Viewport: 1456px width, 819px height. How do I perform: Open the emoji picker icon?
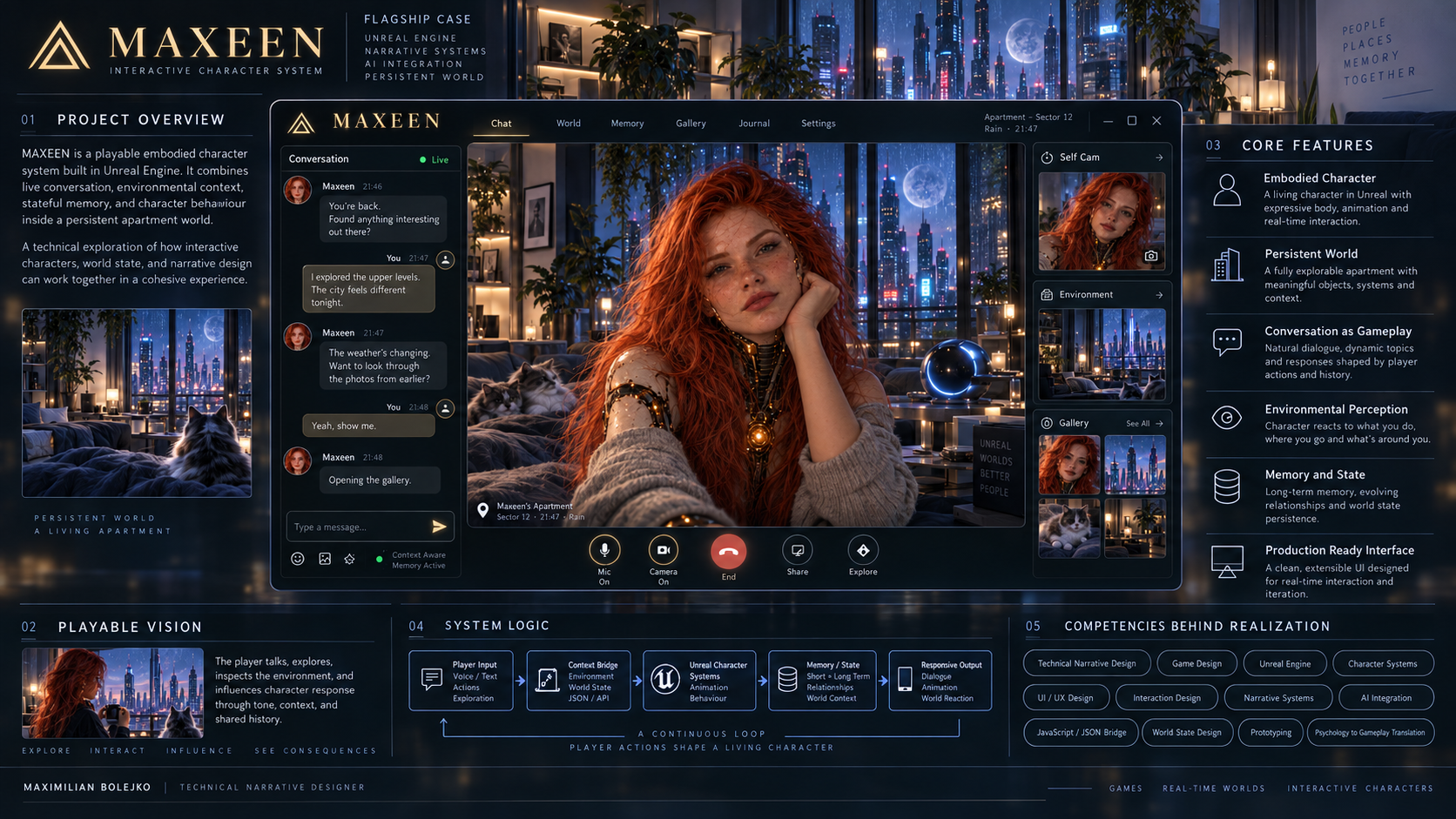click(298, 559)
